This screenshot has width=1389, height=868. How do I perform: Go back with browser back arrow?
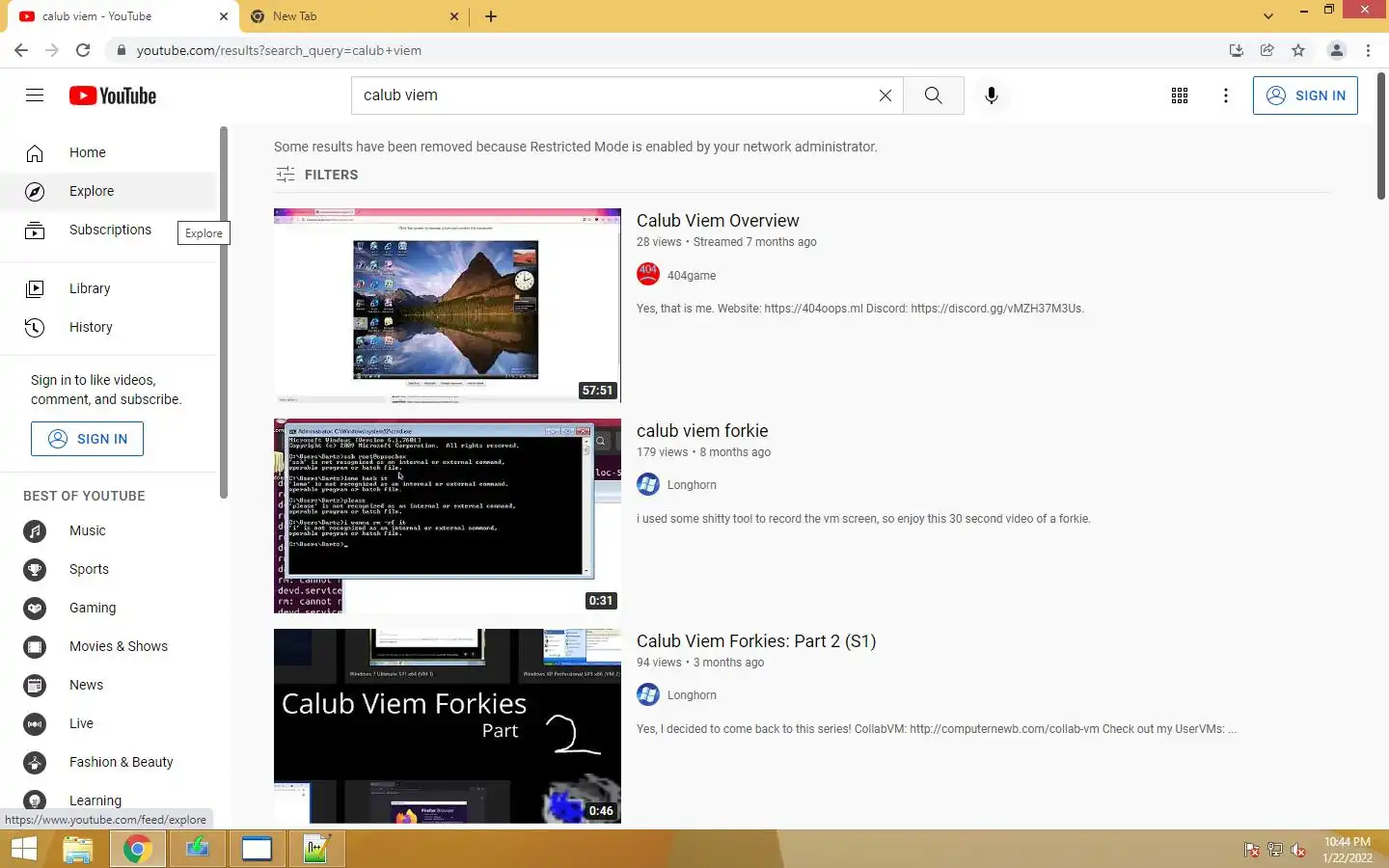tap(21, 50)
